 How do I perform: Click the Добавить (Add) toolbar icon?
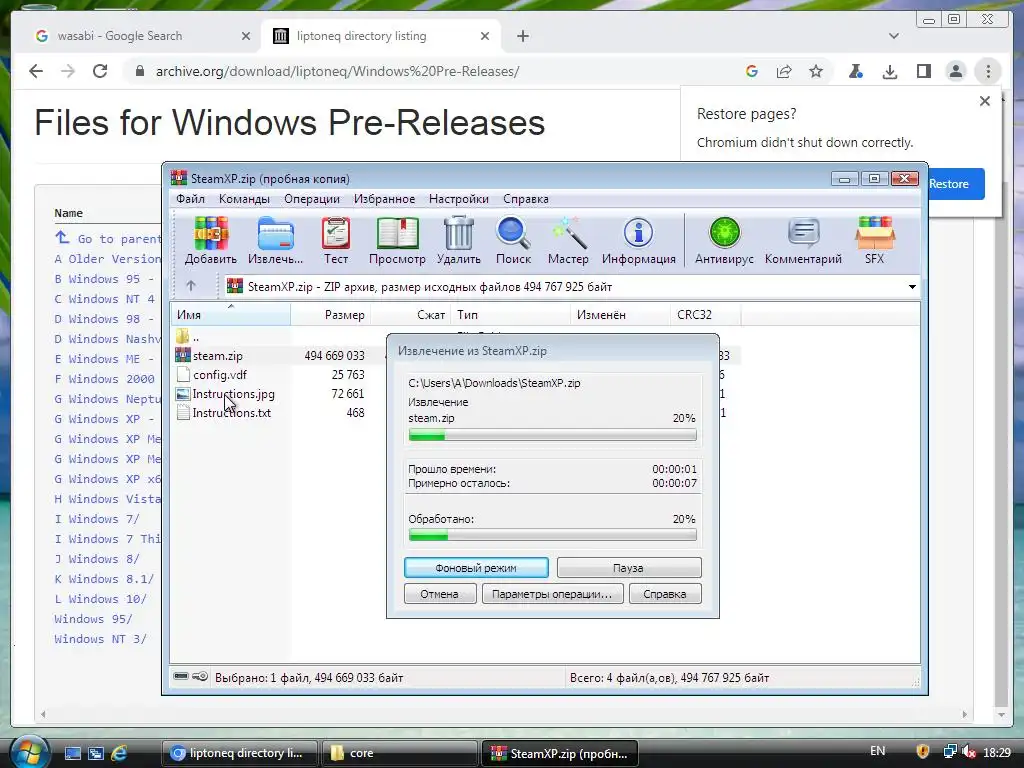click(x=210, y=240)
